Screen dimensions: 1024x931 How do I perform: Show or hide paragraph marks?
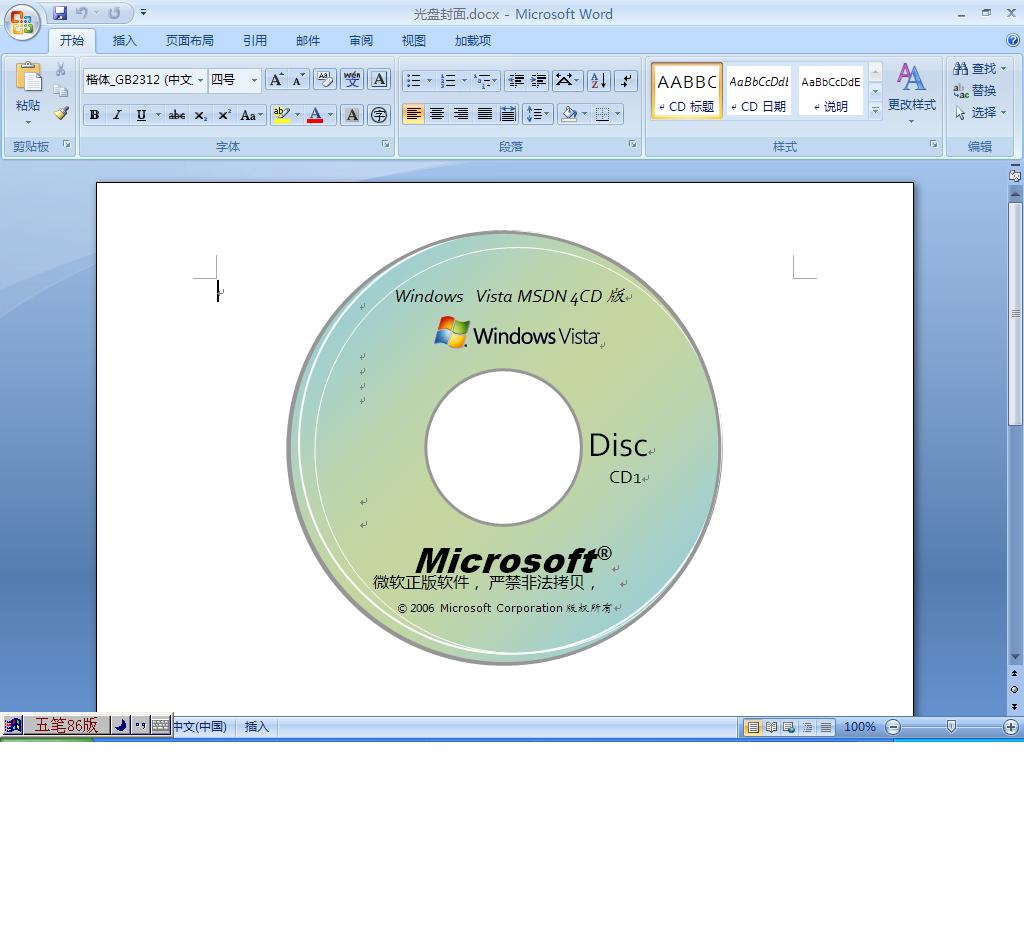coord(626,80)
